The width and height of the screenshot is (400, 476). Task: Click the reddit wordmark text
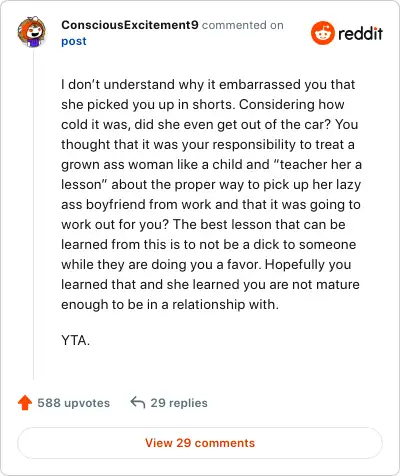pos(360,33)
